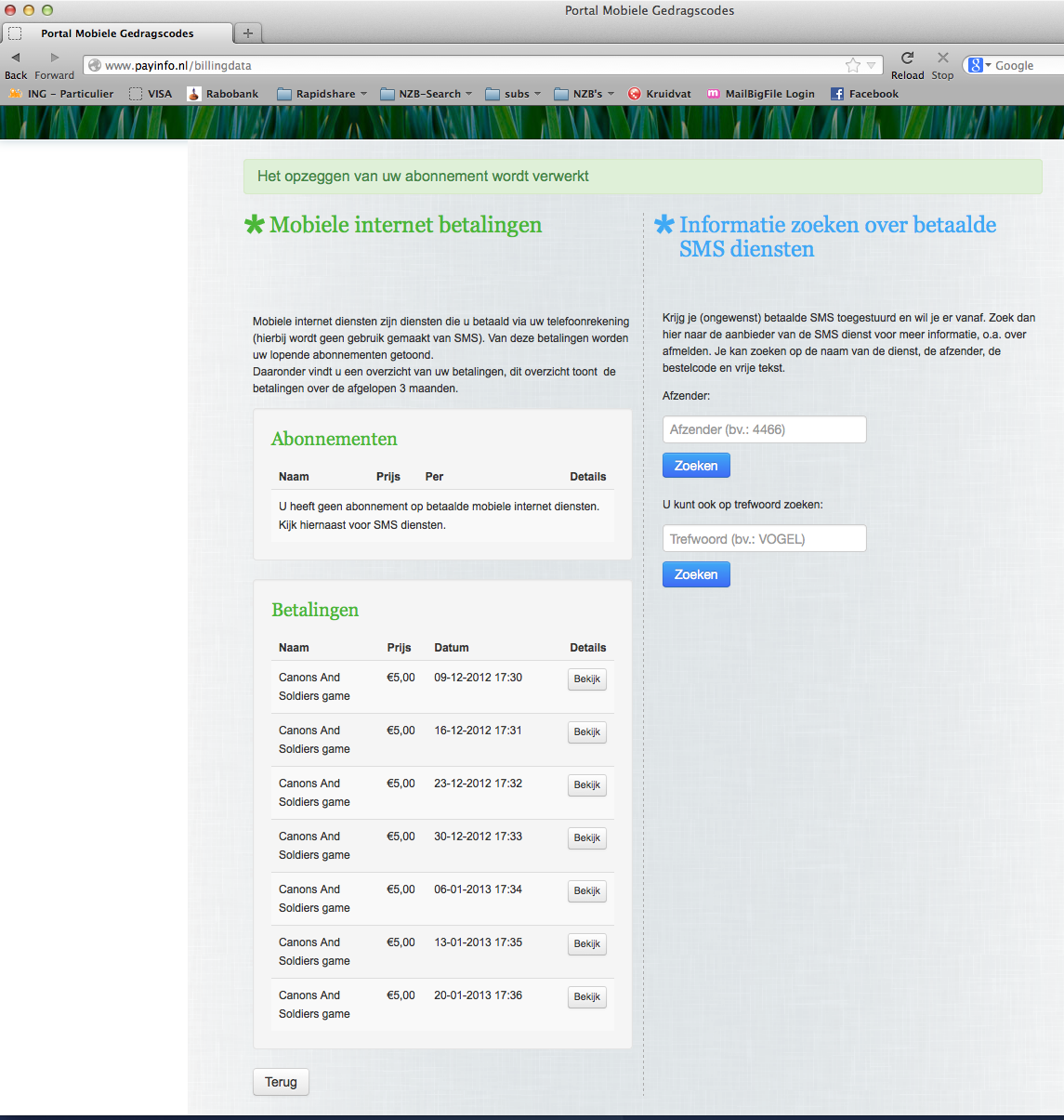Click Zoeken below the Afzender field
This screenshot has width=1064, height=1120.
click(x=696, y=466)
